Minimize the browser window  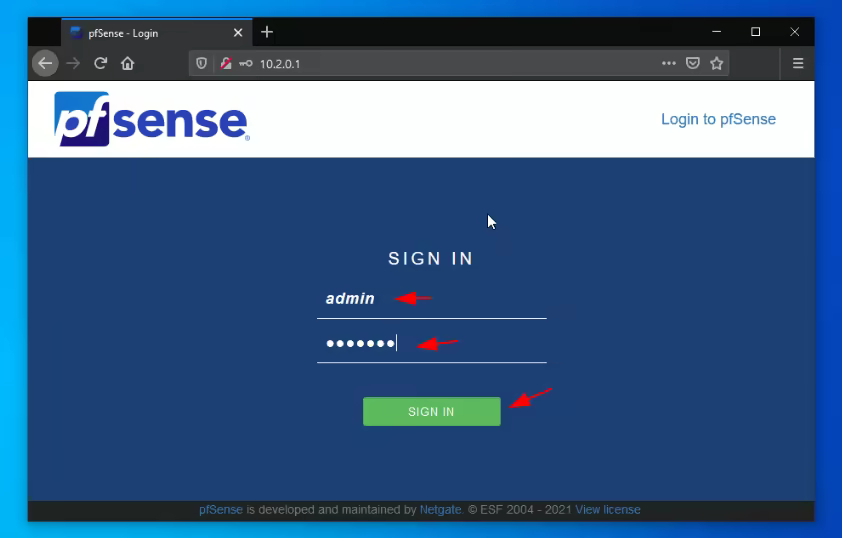pyautogui.click(x=716, y=32)
